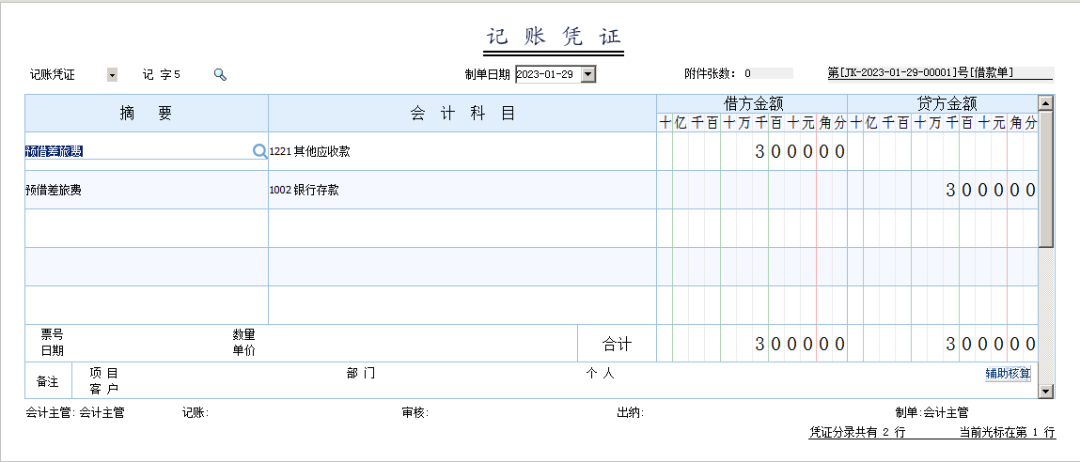Click the scroll-up arrow of the voucher table
The image size is (1080, 462).
pos(1046,102)
